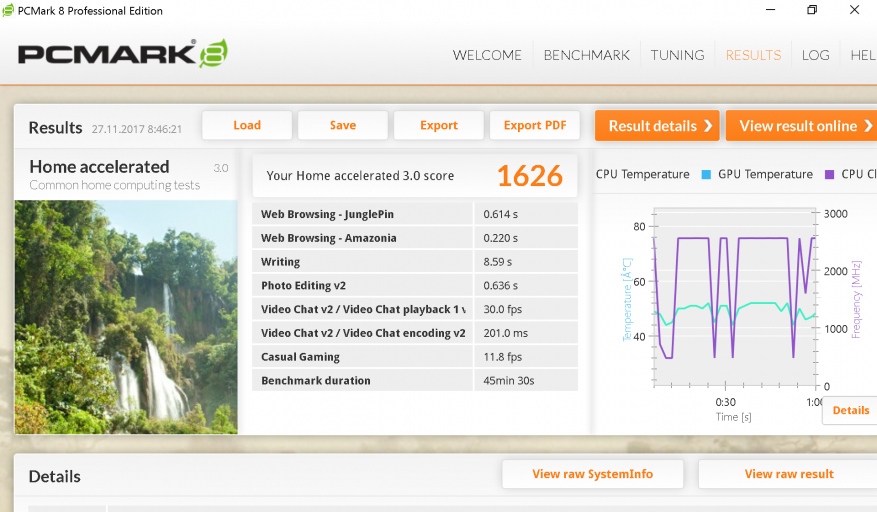Viewport: 877px width, 512px height.
Task: Click the 201.0 ms value
Action: [505, 333]
